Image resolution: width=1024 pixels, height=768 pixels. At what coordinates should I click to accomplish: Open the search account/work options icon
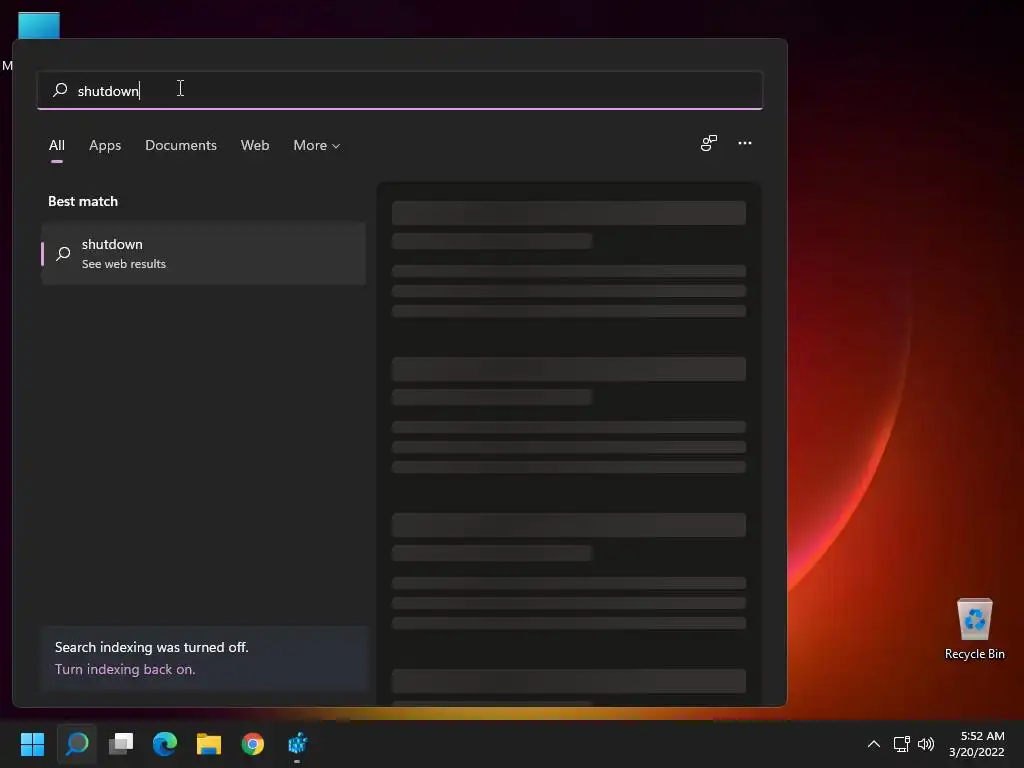coord(709,143)
